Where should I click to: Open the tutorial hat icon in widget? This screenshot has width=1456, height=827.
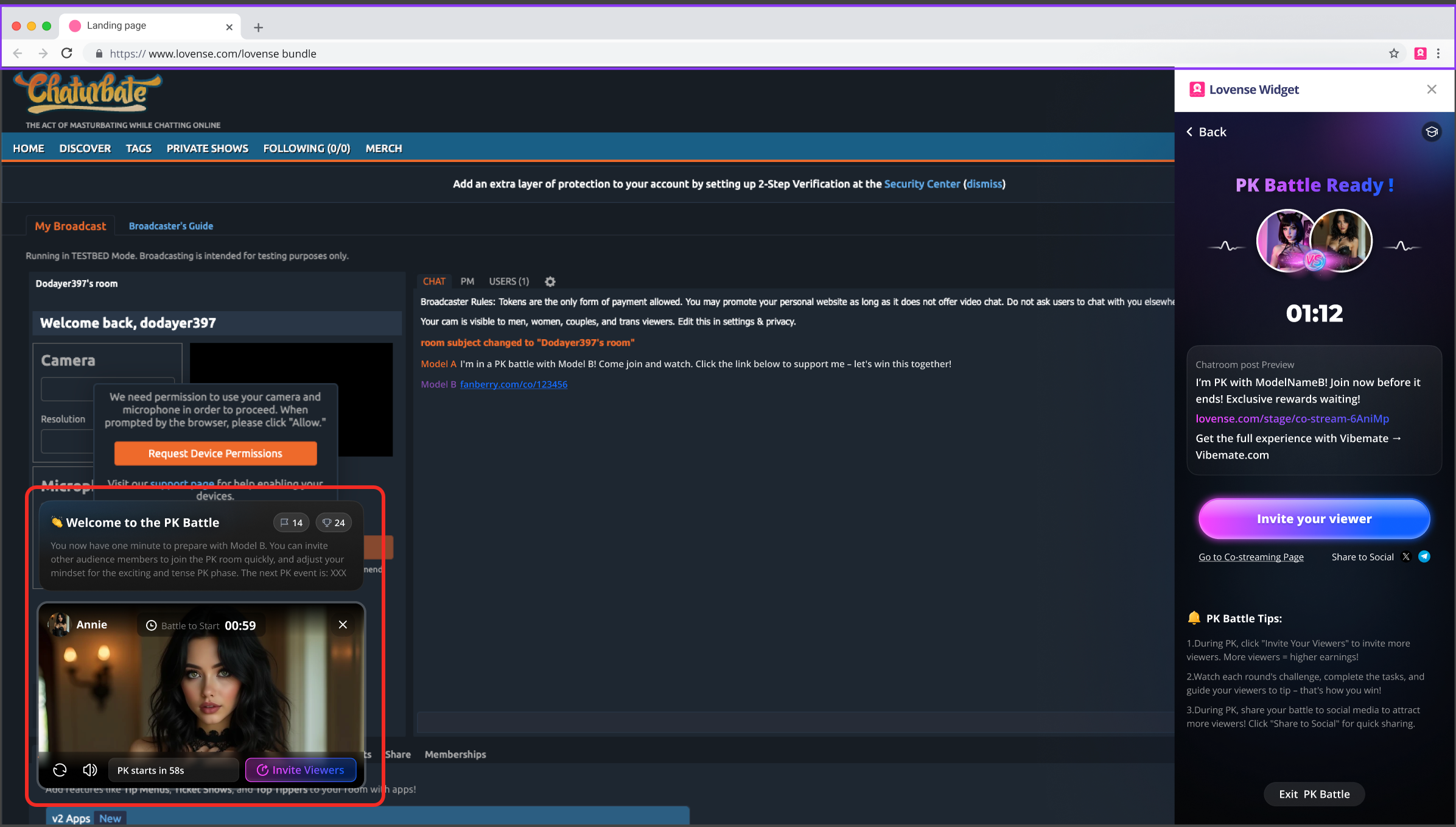pyautogui.click(x=1432, y=132)
